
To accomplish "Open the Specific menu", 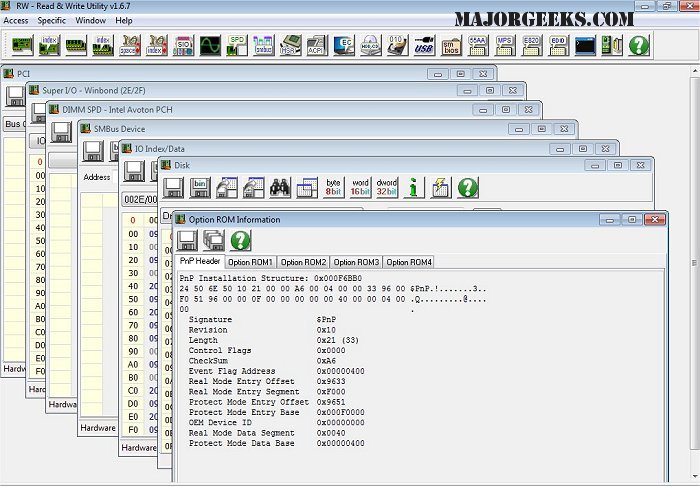I will point(52,20).
